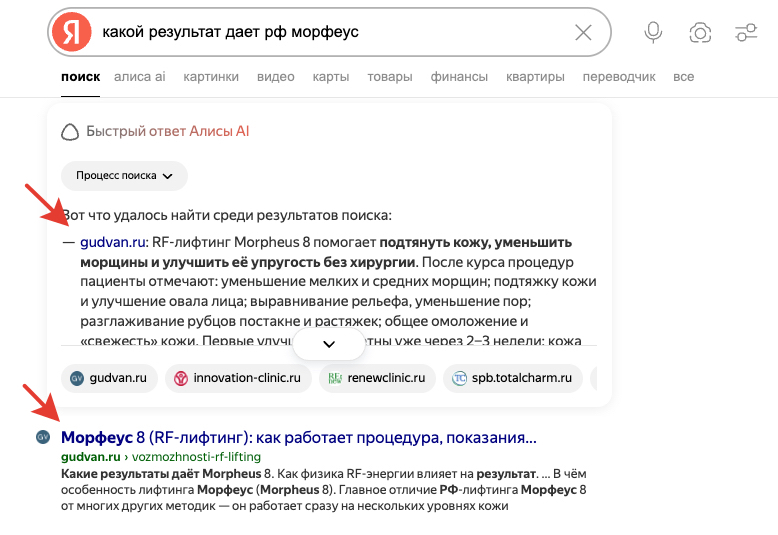Screen dimensions: 778x535
Task: Open search settings sliders icon
Action: coord(746,33)
